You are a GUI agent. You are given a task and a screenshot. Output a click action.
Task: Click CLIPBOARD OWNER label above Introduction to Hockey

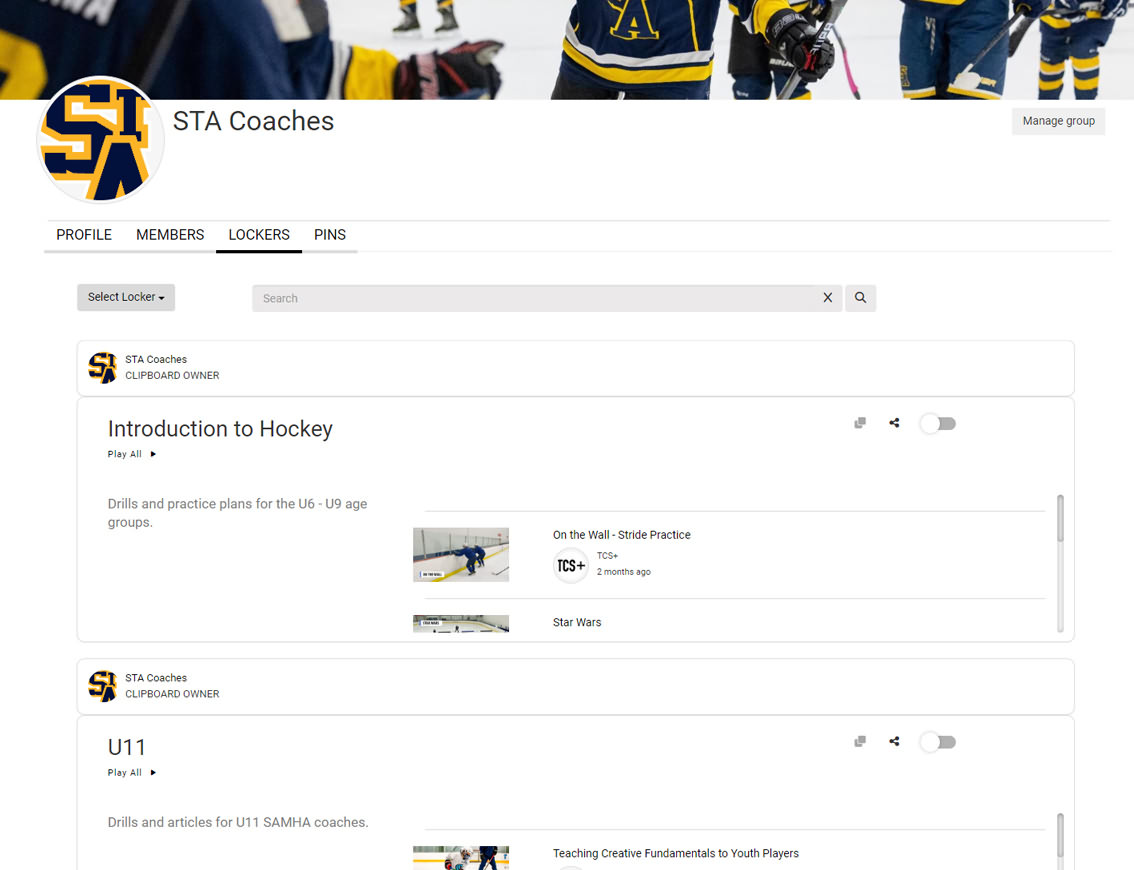pyautogui.click(x=172, y=375)
